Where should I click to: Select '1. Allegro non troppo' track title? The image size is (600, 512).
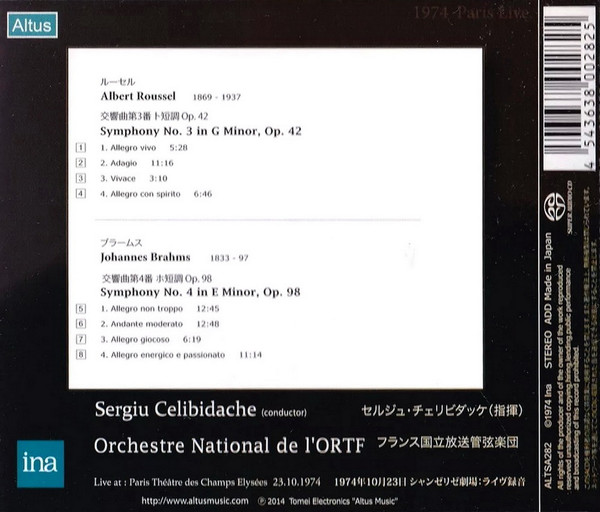142,309
